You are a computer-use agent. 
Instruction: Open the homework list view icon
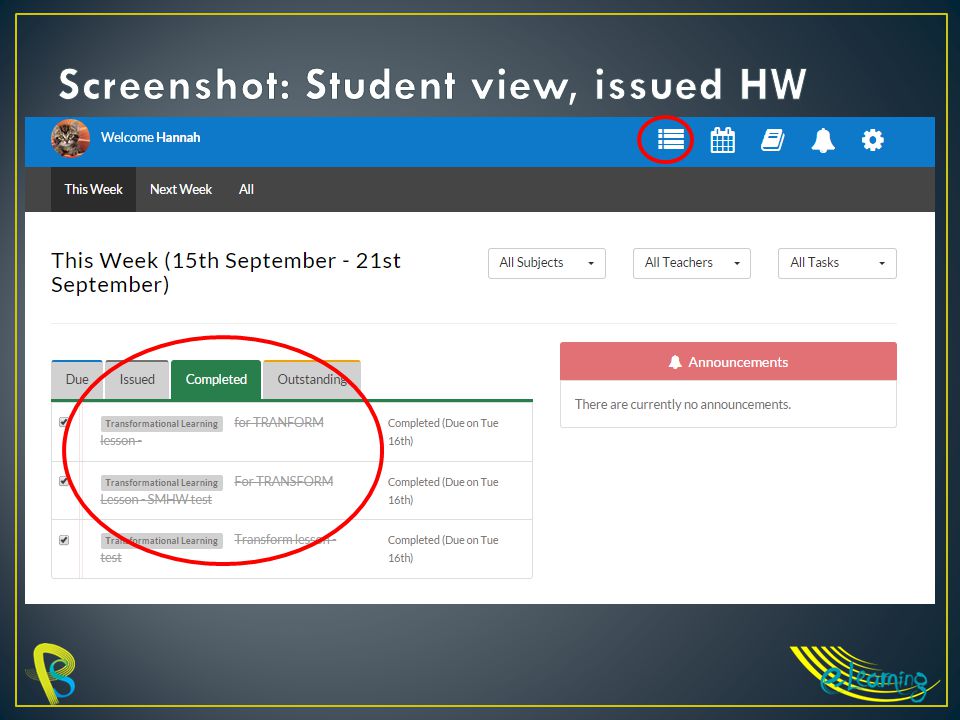[x=670, y=140]
